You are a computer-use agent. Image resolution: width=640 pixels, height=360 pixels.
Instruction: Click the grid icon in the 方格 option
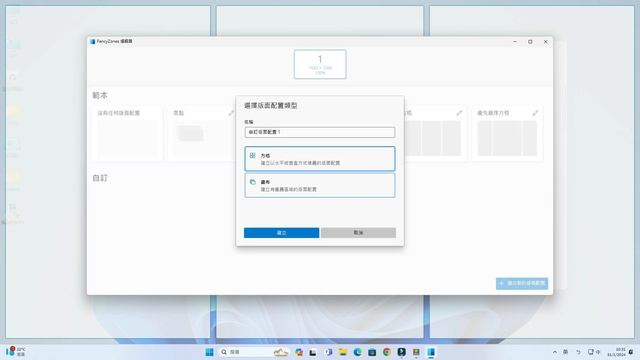point(253,156)
